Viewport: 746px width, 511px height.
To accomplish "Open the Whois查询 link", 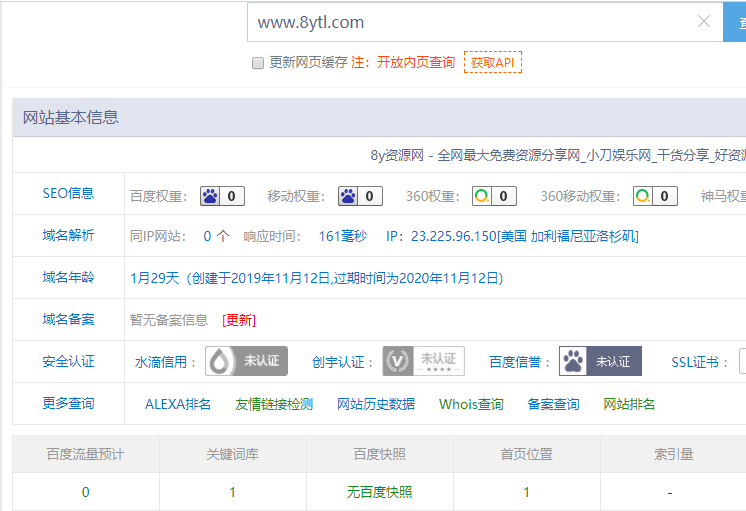I will point(471,404).
